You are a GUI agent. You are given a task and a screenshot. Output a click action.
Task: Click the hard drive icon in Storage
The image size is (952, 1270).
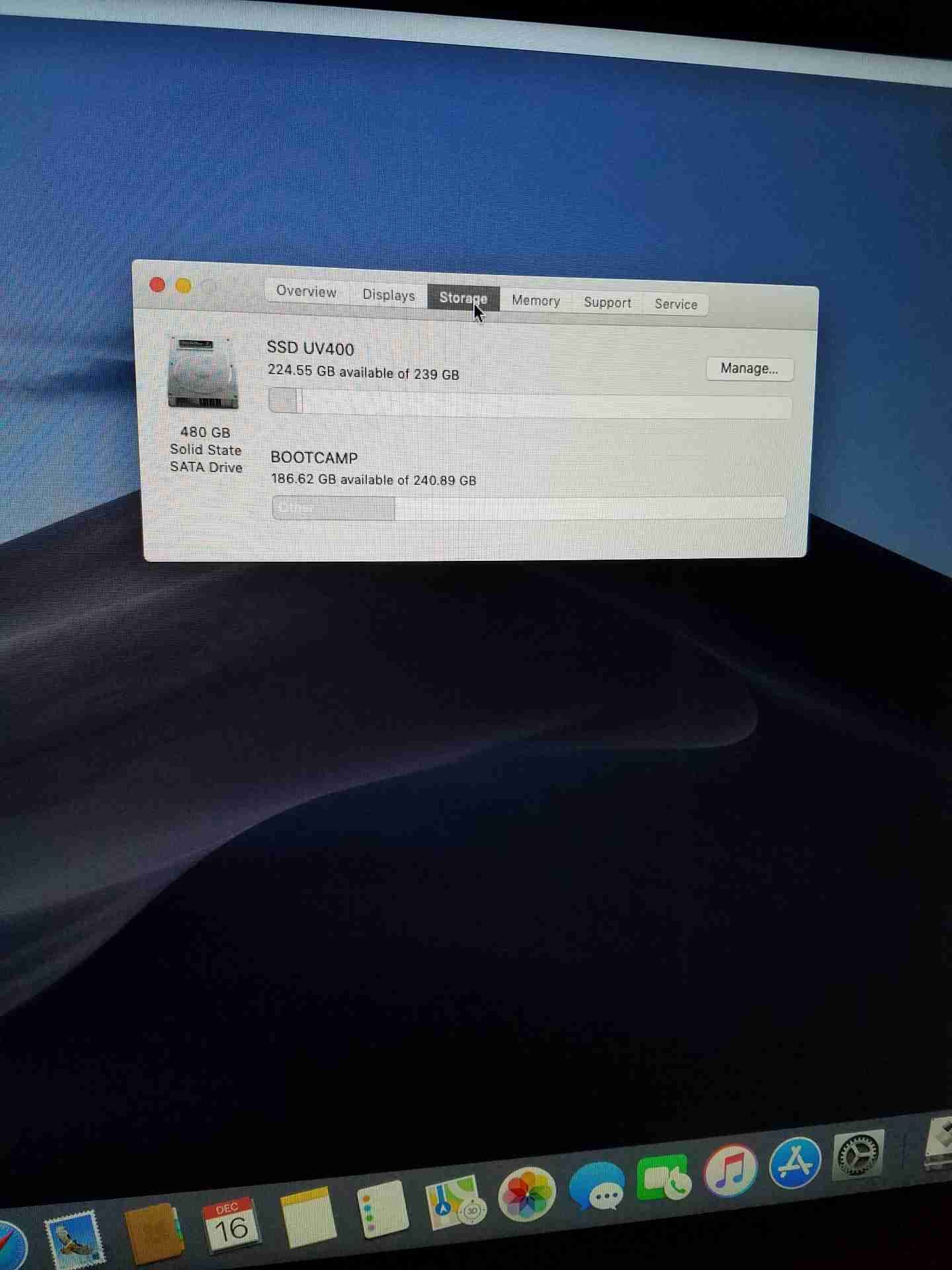pyautogui.click(x=203, y=373)
